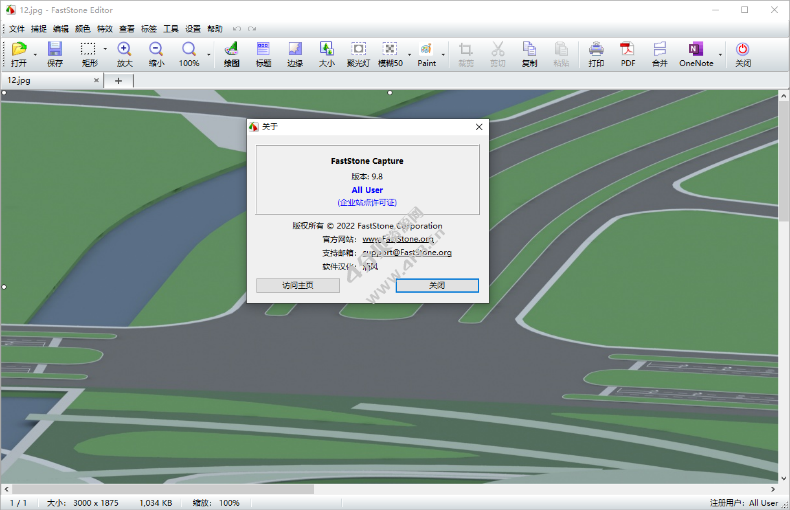Expand the dropdown arrow beside Open (打开)
Image resolution: width=790 pixels, height=510 pixels.
pyautogui.click(x=37, y=54)
